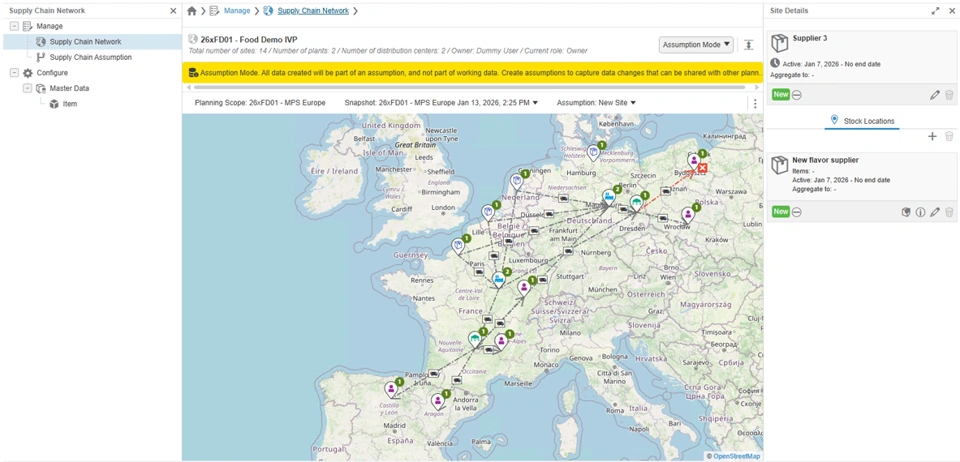
Task: Add a stock location with the plus icon
Action: coord(932,136)
